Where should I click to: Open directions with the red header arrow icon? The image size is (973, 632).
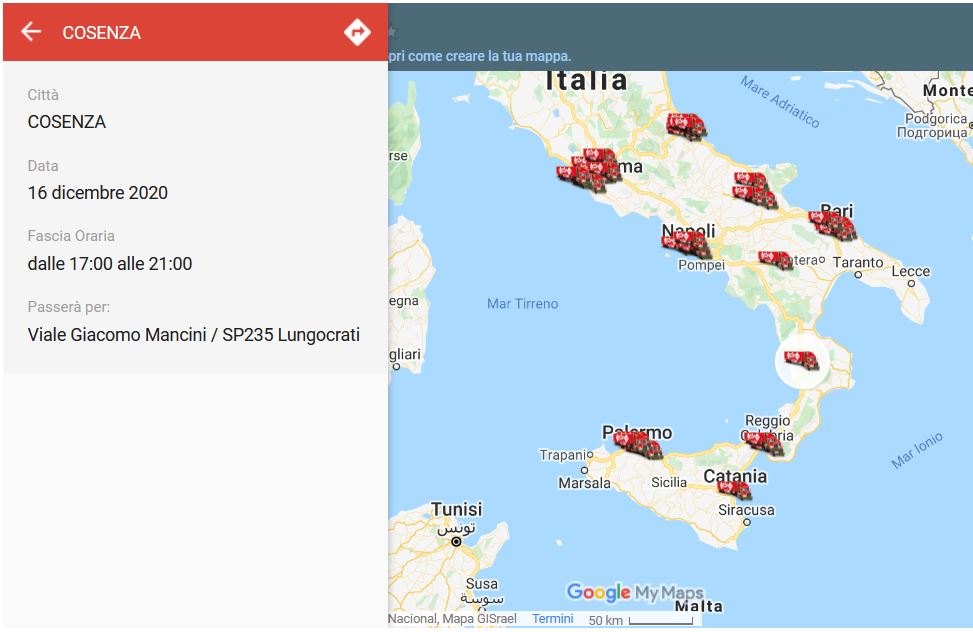pyautogui.click(x=357, y=32)
